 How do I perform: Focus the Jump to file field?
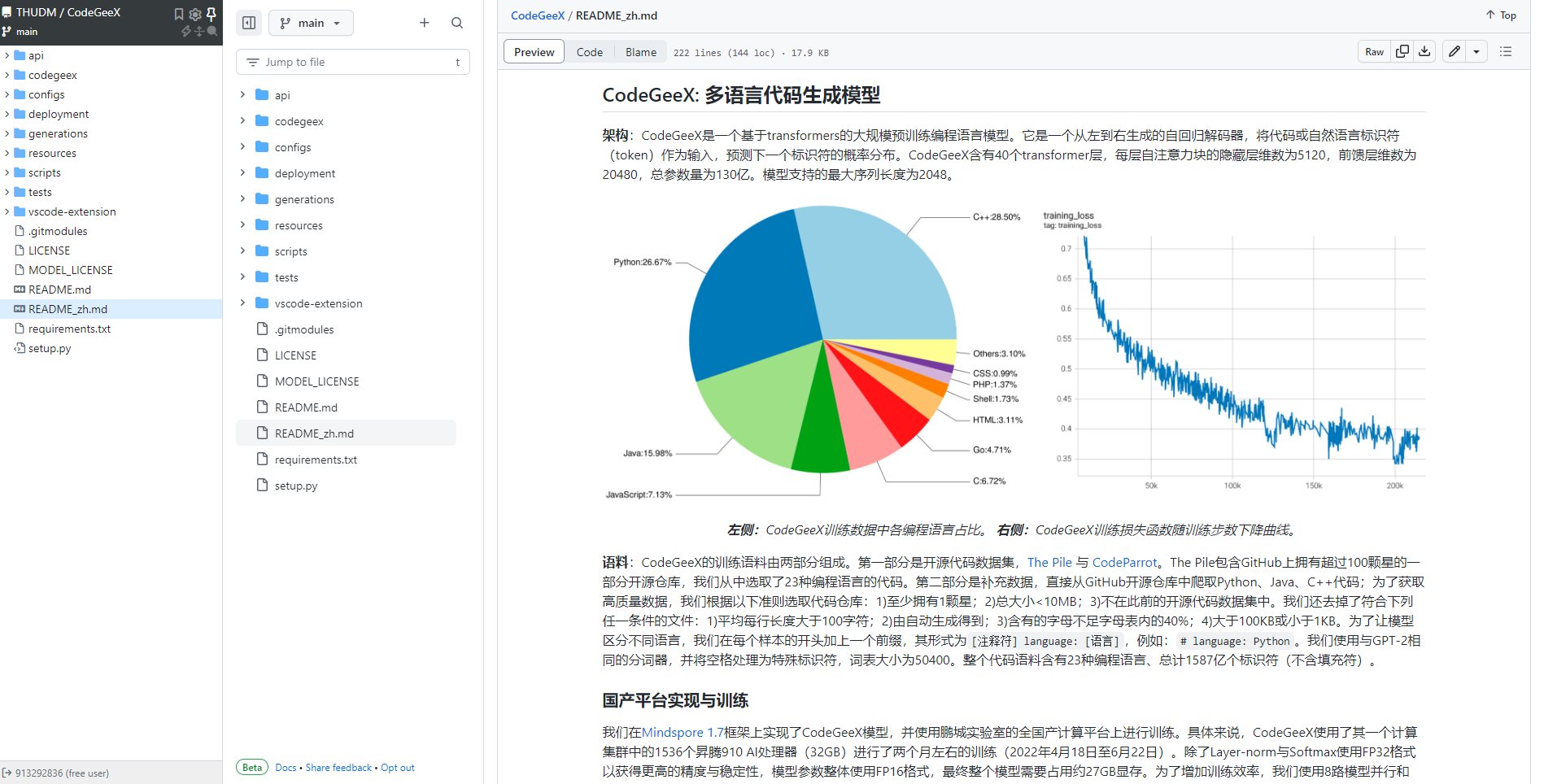pyautogui.click(x=353, y=62)
